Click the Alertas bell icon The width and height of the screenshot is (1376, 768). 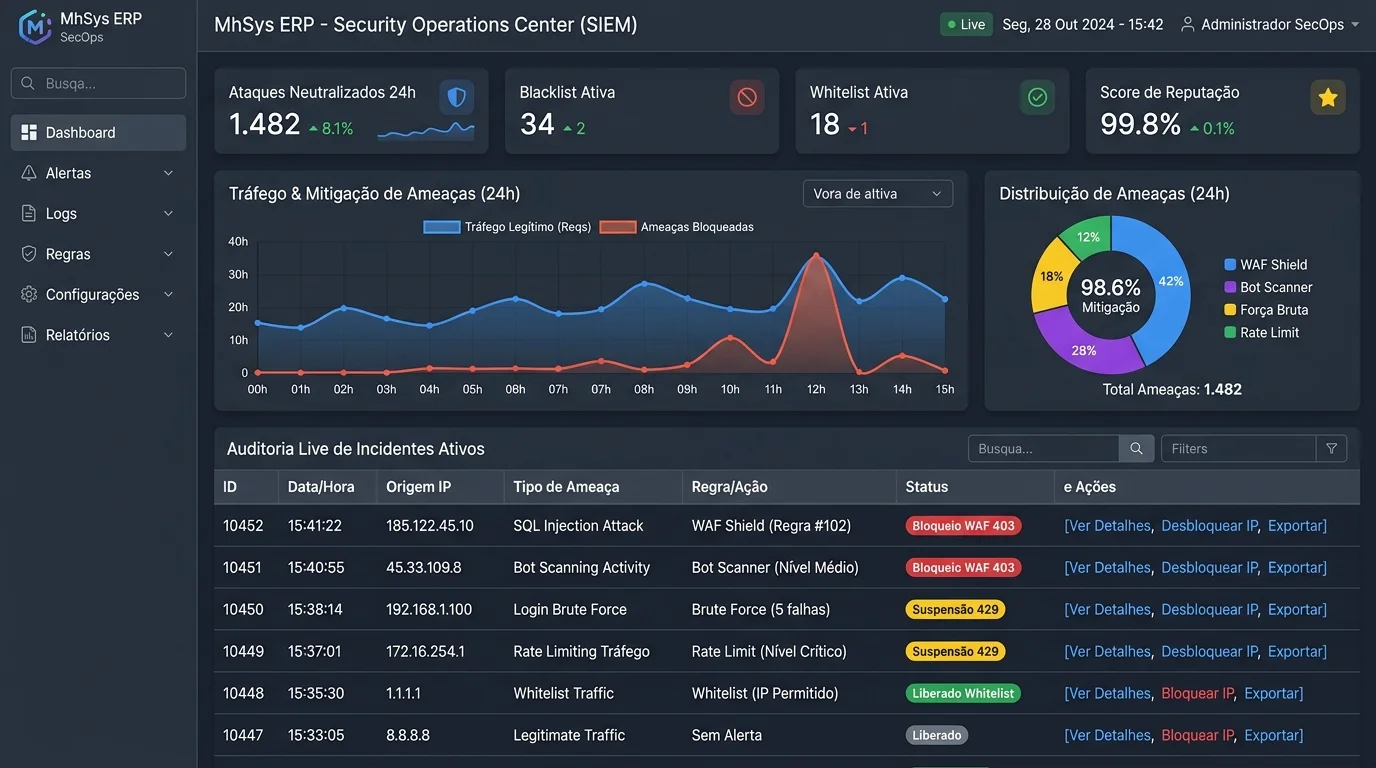tap(29, 173)
